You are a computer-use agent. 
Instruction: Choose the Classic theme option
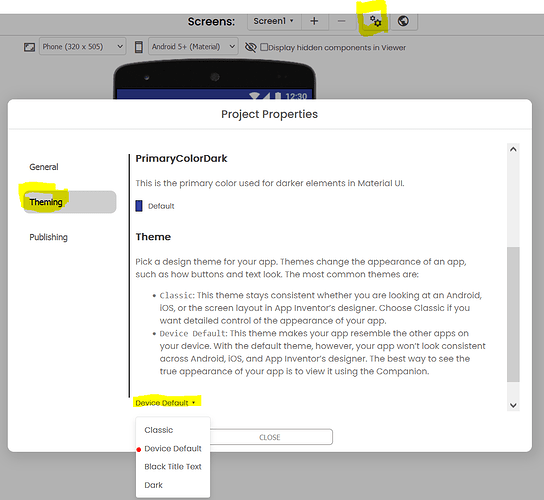(159, 430)
